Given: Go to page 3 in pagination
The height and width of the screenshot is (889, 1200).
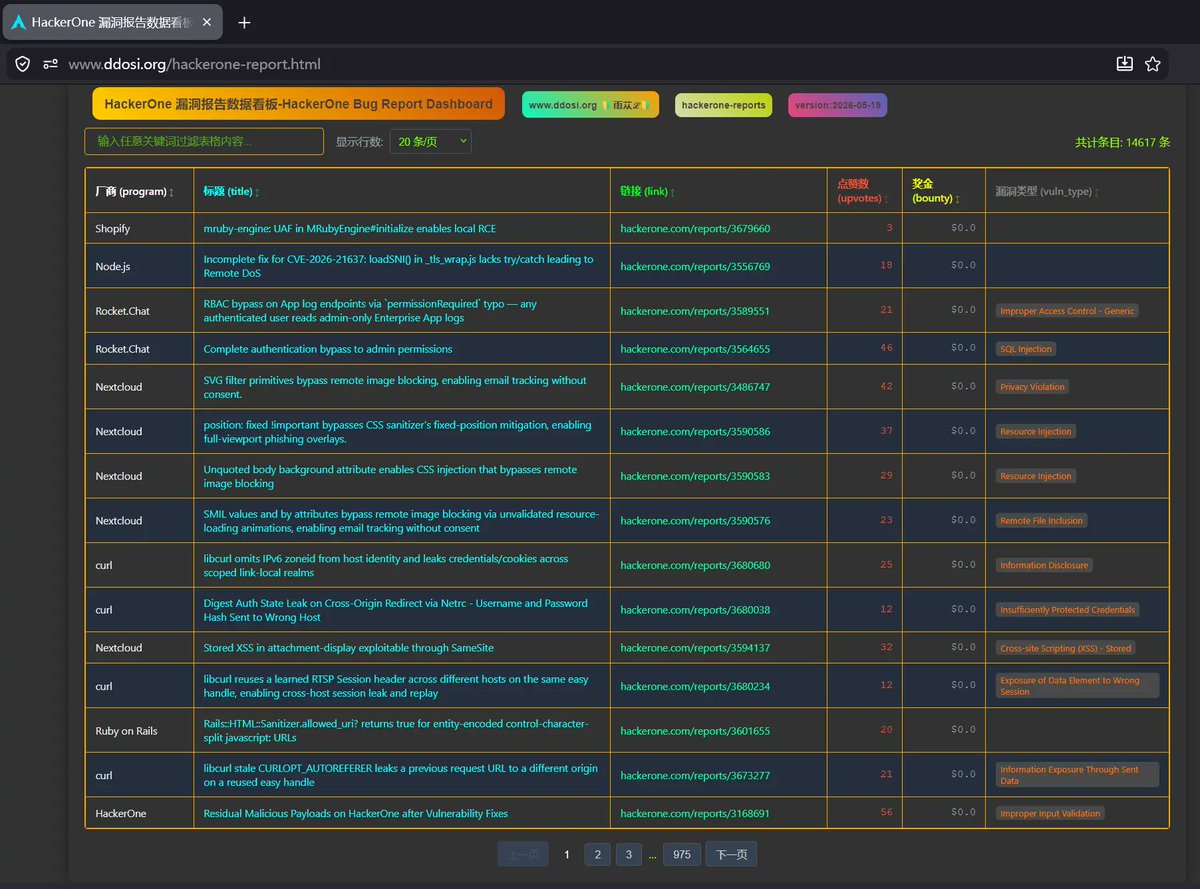Looking at the screenshot, I should pos(628,854).
